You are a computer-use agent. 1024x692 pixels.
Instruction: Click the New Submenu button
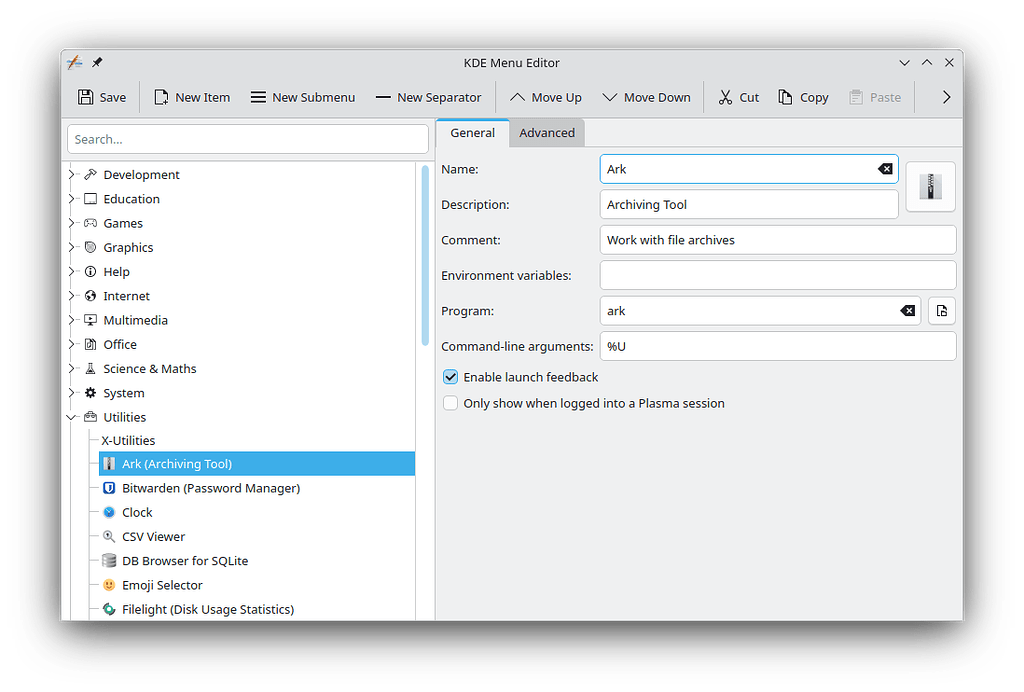[302, 97]
